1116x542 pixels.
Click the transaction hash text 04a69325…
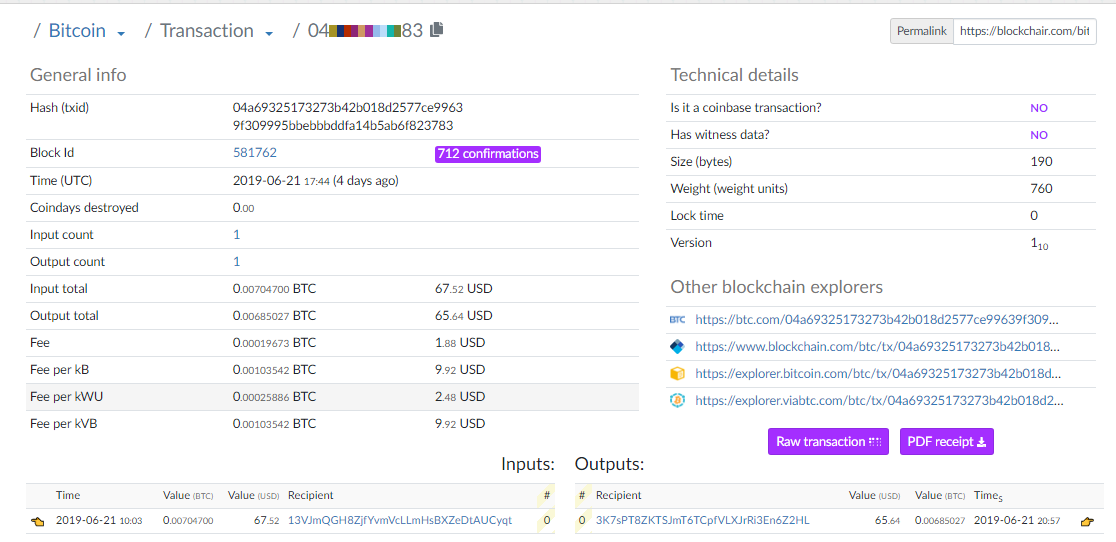tap(348, 117)
